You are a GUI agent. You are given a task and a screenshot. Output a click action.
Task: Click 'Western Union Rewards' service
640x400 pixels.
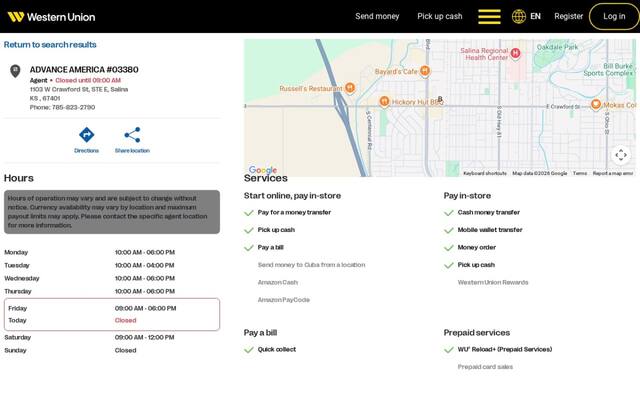coord(493,282)
